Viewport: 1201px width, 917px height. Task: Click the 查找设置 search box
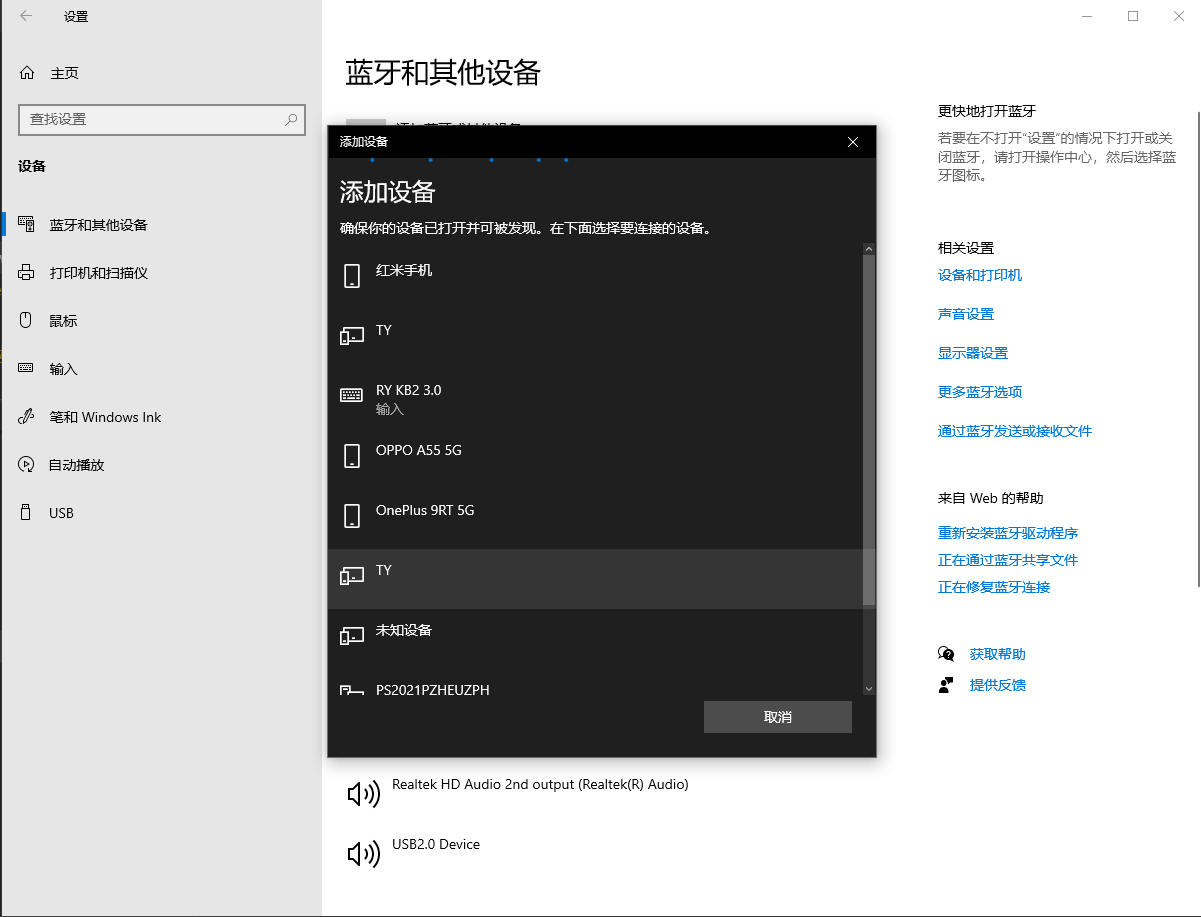162,120
